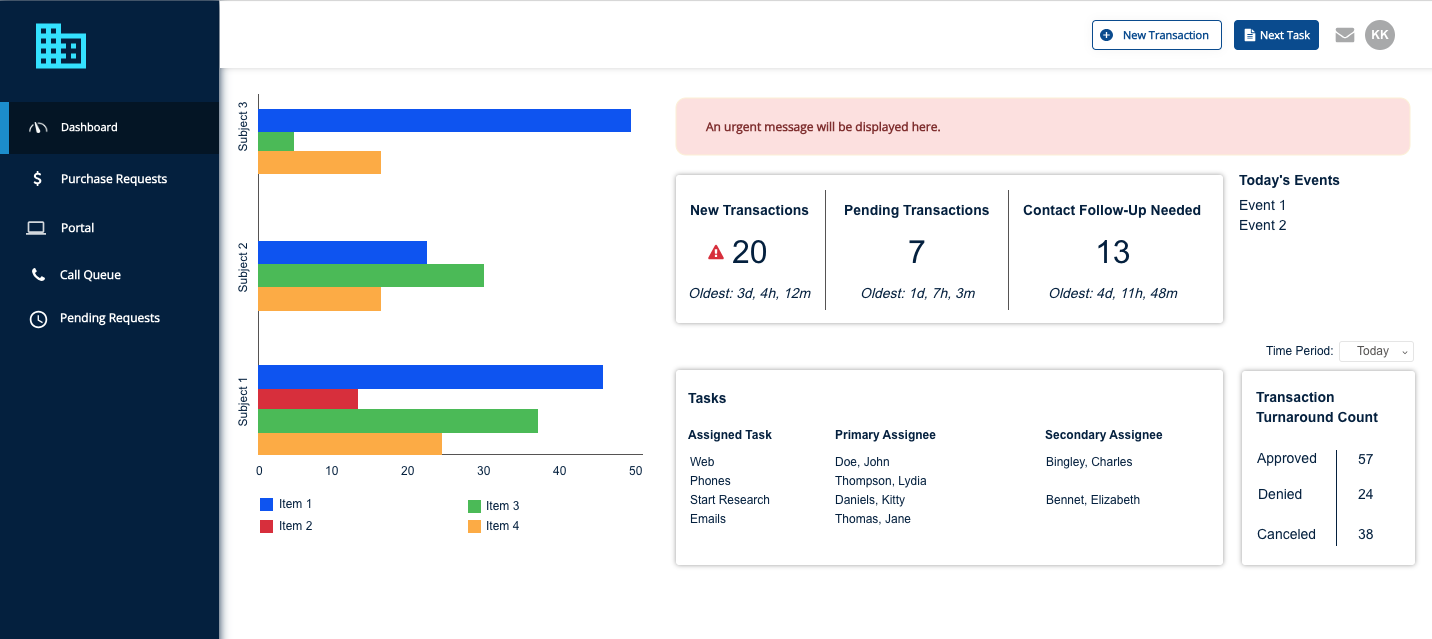
Task: Select Event 2 in Today's Events
Action: tap(1262, 225)
